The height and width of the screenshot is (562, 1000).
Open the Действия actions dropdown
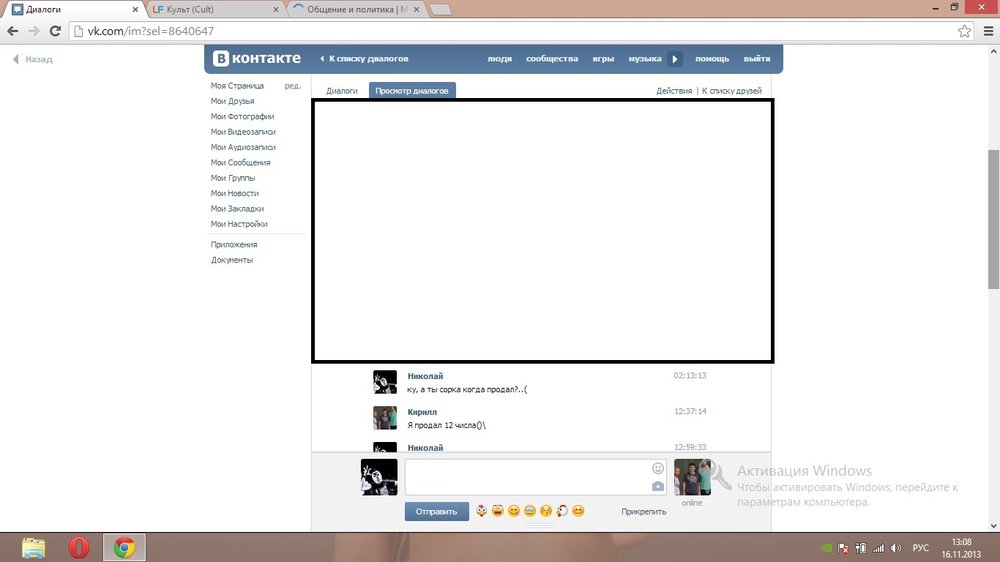coord(674,91)
